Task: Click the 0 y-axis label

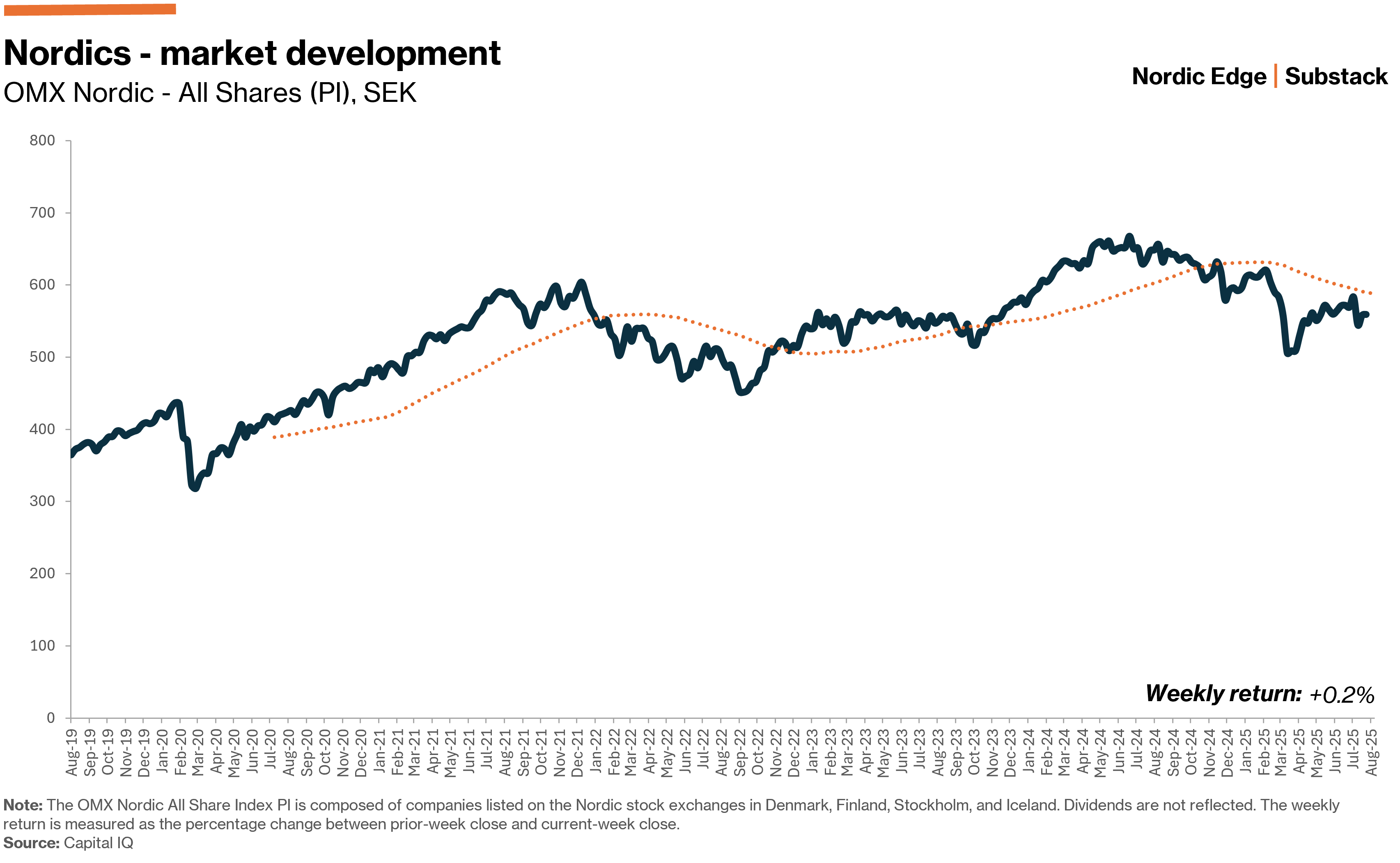Action: click(51, 718)
